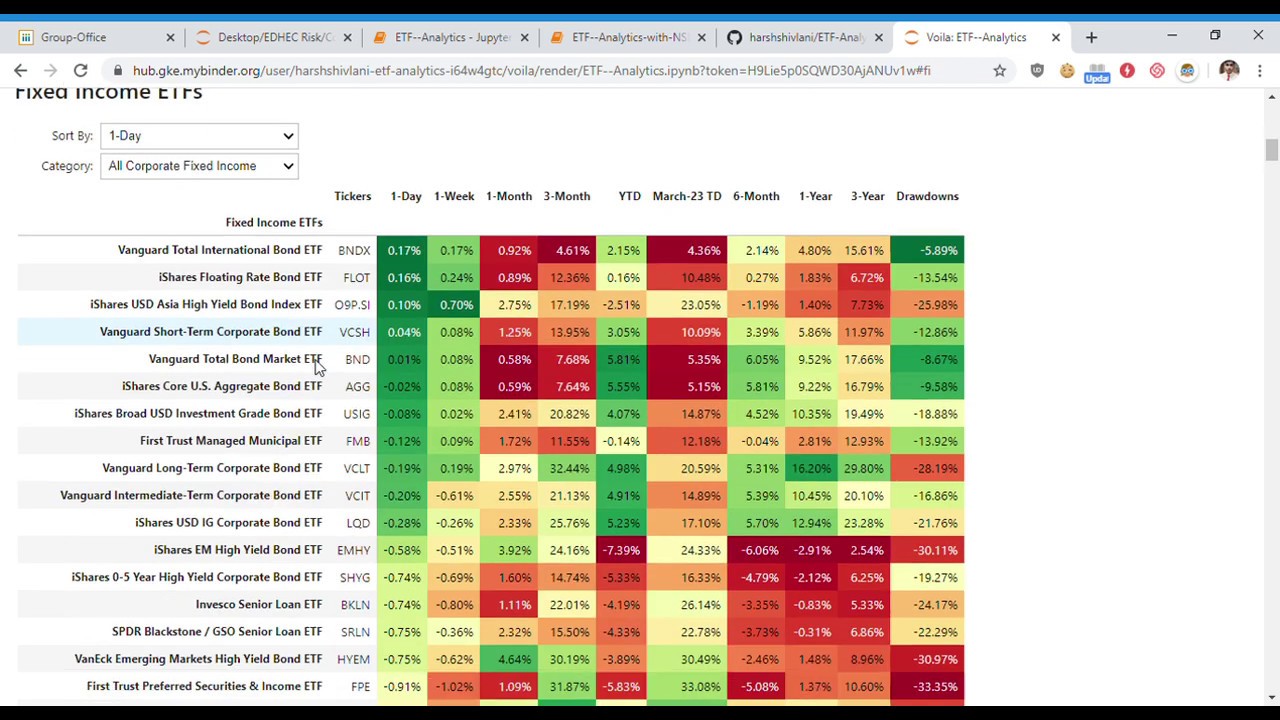Click the 1-Month column header
The image size is (1280, 720).
tap(509, 196)
